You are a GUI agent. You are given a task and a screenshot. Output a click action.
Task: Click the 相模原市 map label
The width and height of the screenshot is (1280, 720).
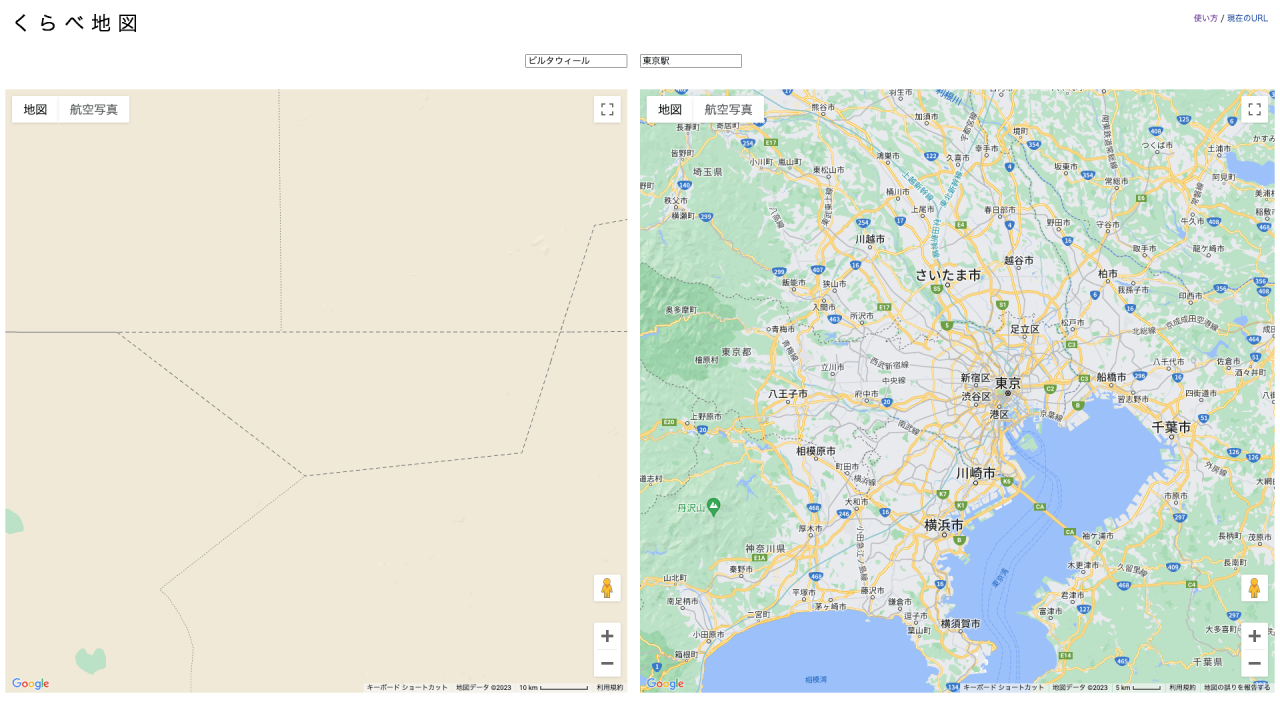pyautogui.click(x=816, y=451)
